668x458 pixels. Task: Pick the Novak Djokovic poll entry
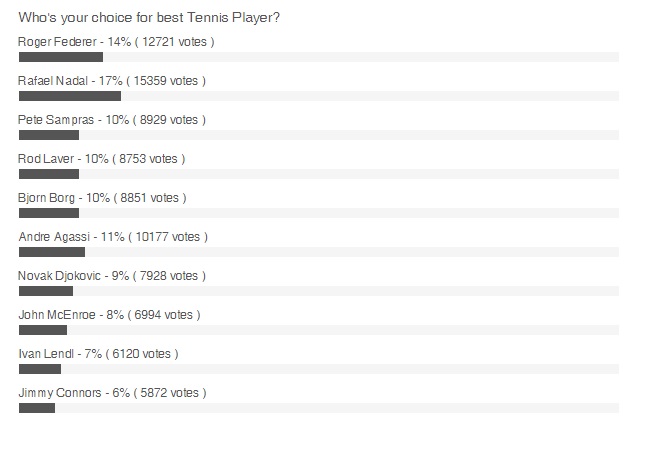112,276
